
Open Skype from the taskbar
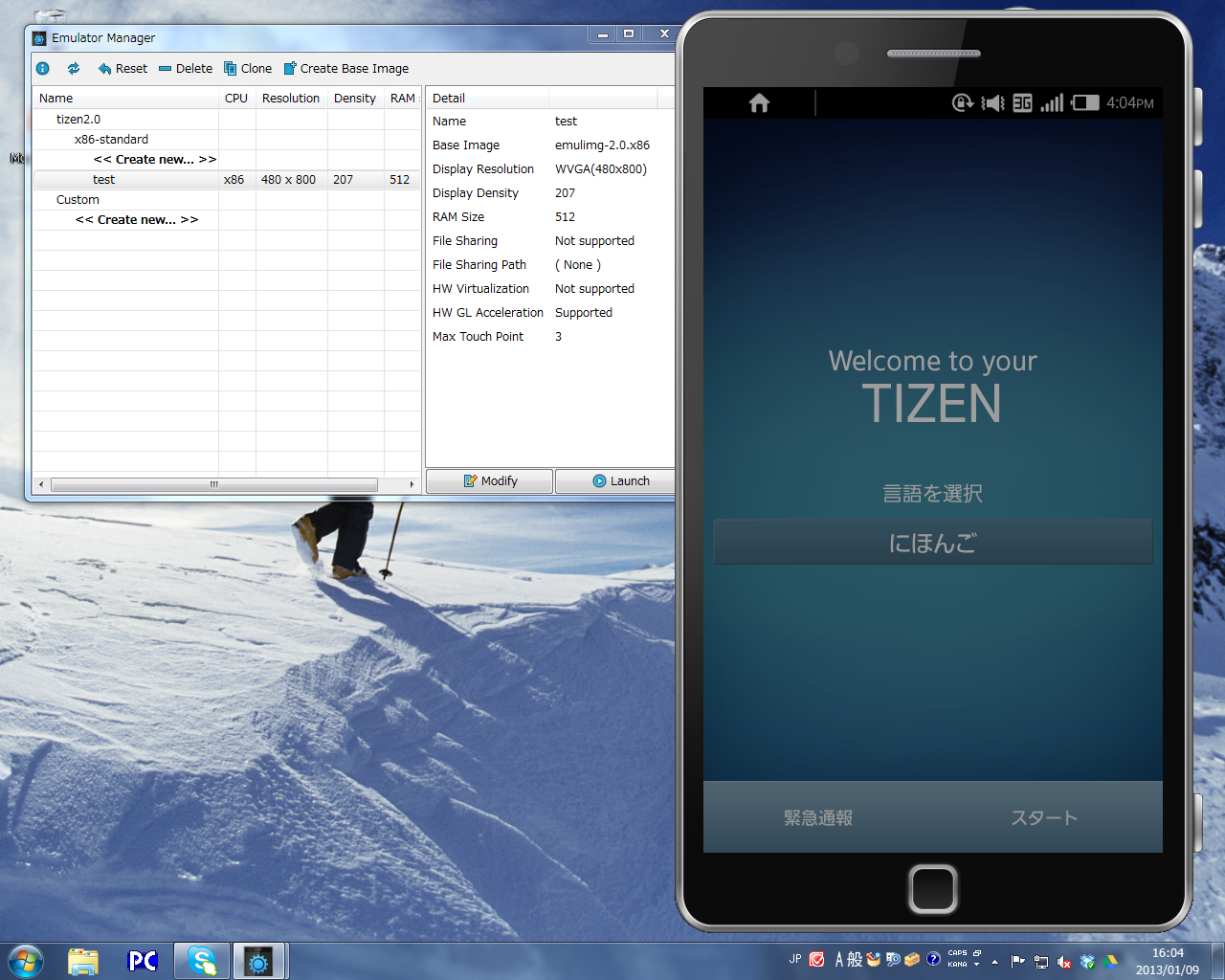pos(202,961)
